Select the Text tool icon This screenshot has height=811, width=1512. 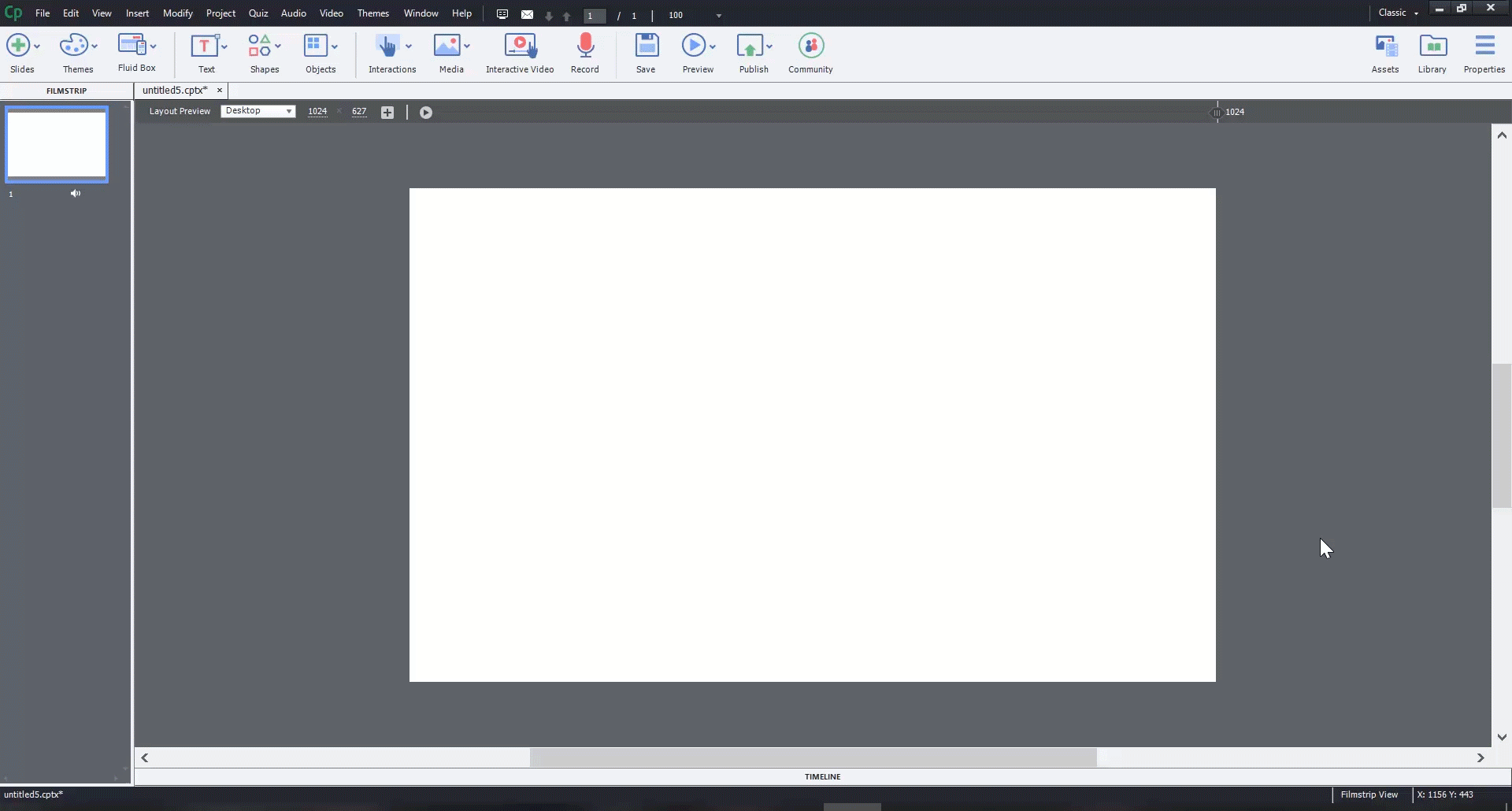click(205, 46)
